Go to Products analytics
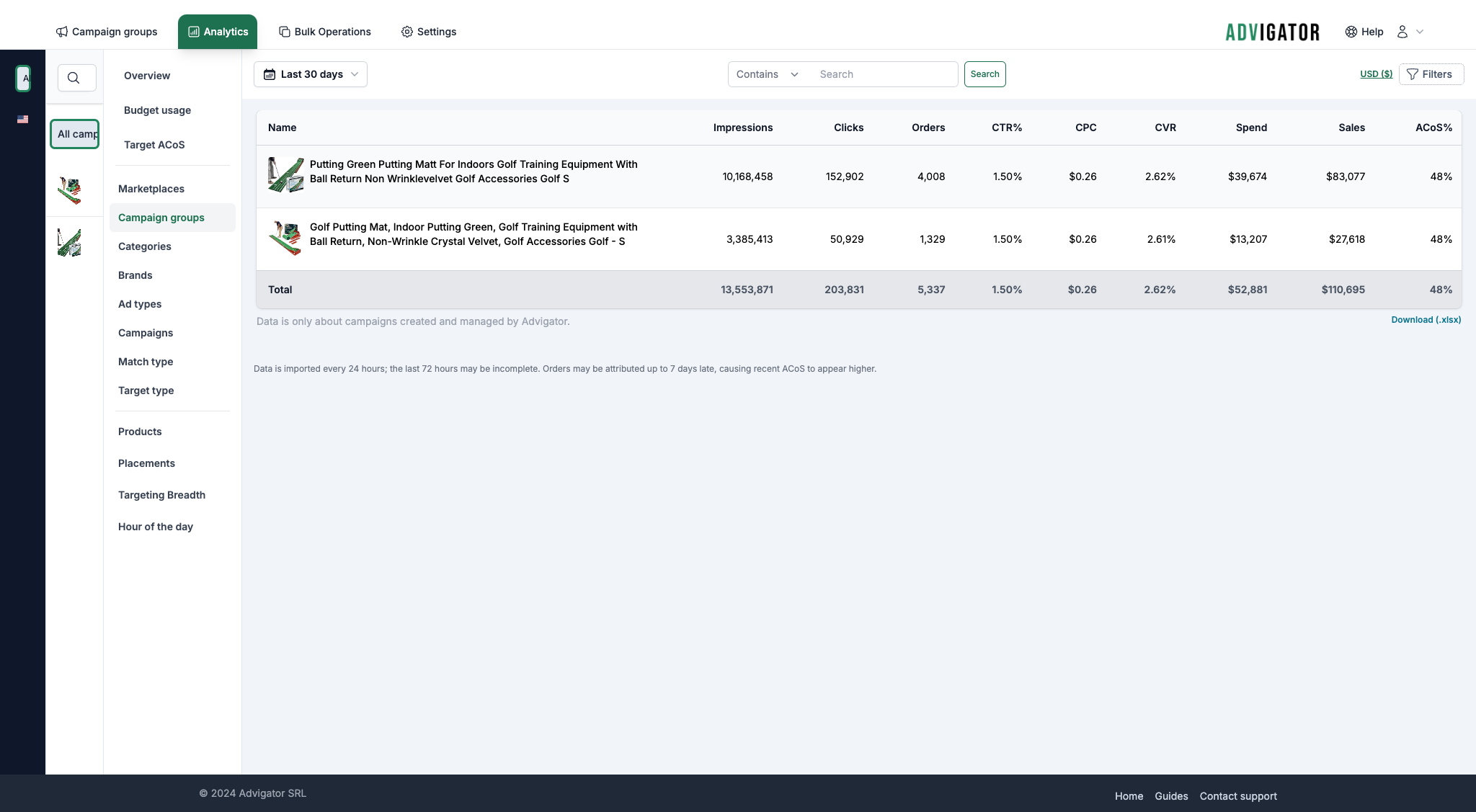The width and height of the screenshot is (1476, 812). tap(140, 432)
